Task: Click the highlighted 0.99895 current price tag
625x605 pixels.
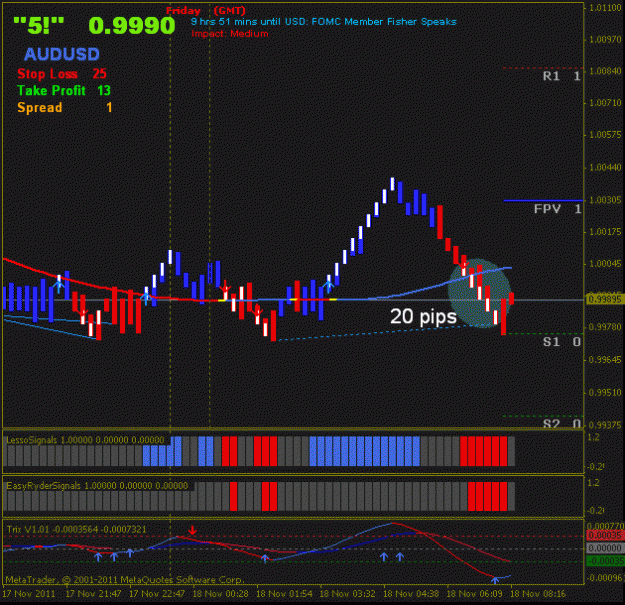Action: pos(605,299)
